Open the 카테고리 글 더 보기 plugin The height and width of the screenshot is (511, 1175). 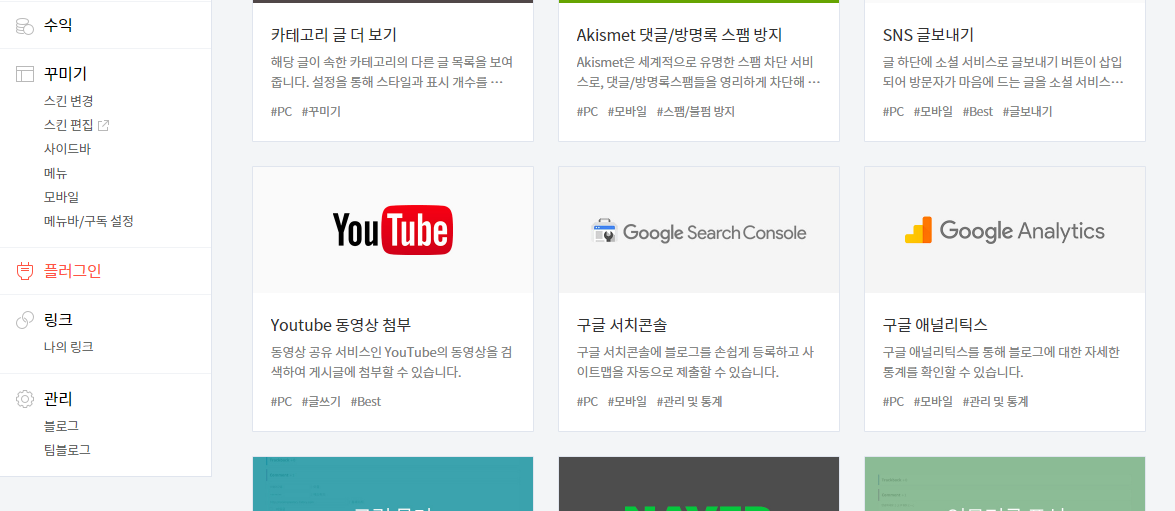(333, 35)
